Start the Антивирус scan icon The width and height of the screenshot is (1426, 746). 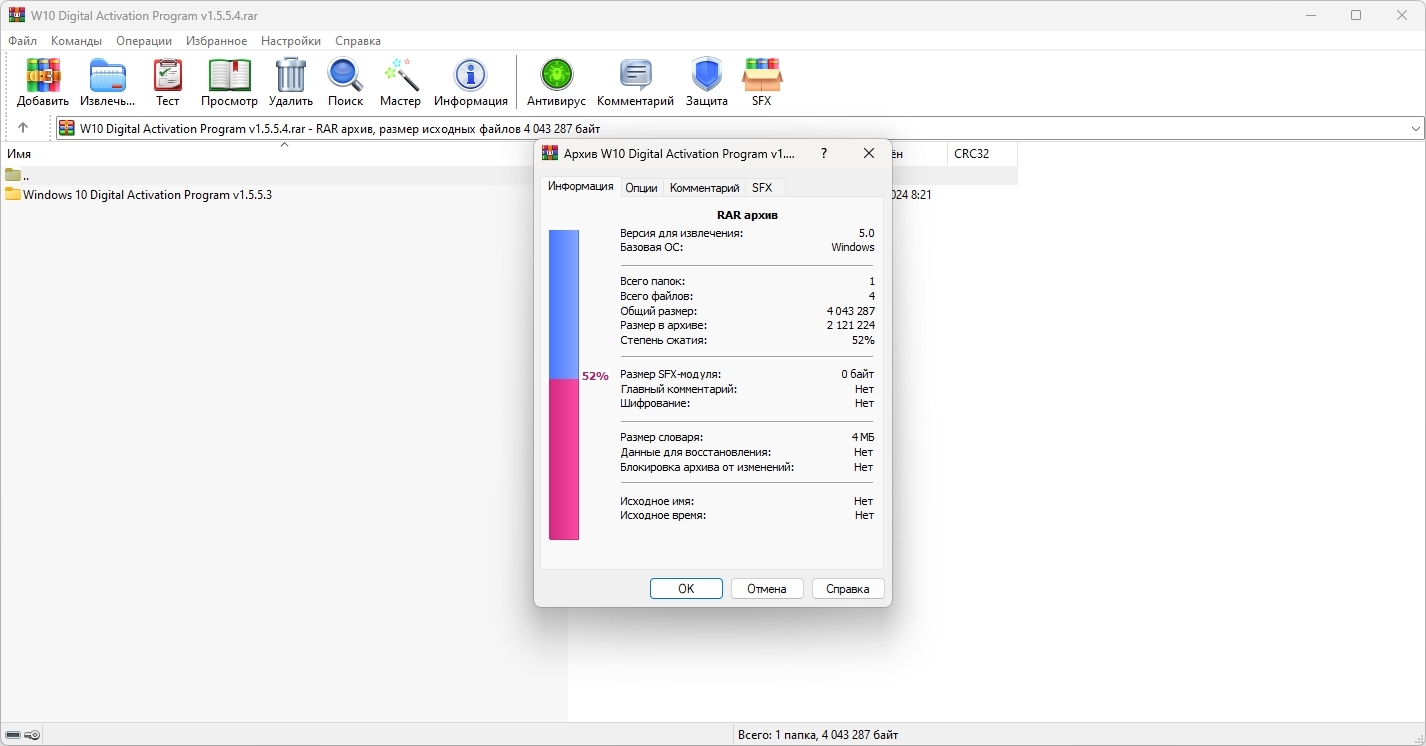(556, 75)
